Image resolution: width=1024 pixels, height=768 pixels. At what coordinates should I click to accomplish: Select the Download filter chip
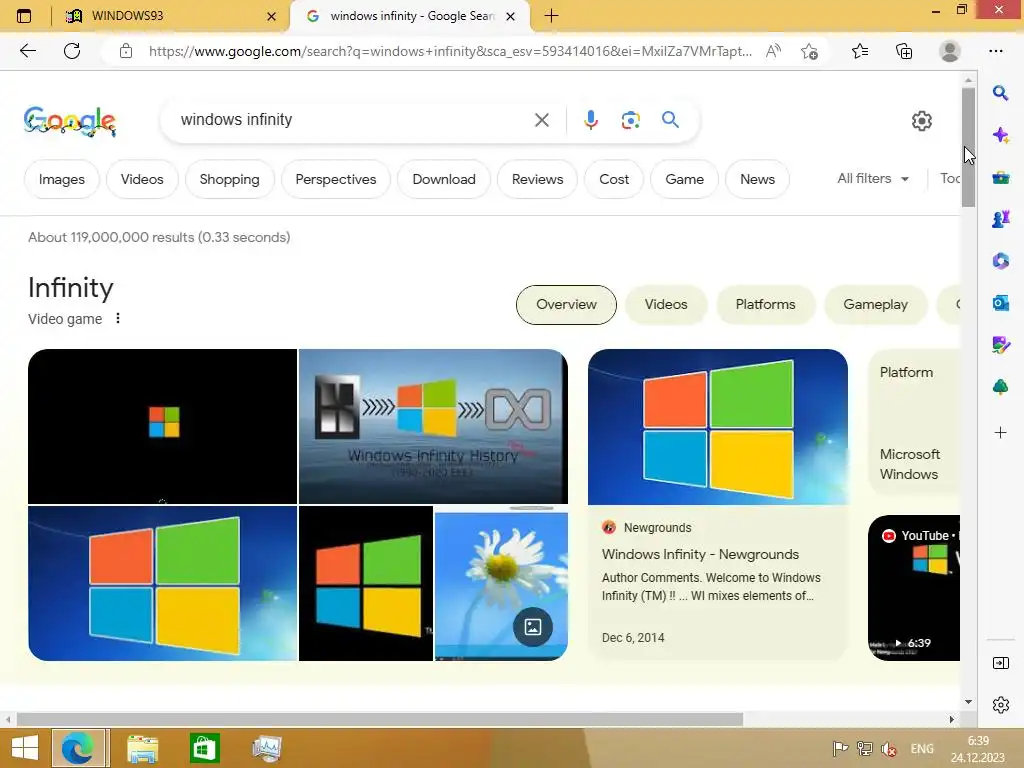[443, 179]
